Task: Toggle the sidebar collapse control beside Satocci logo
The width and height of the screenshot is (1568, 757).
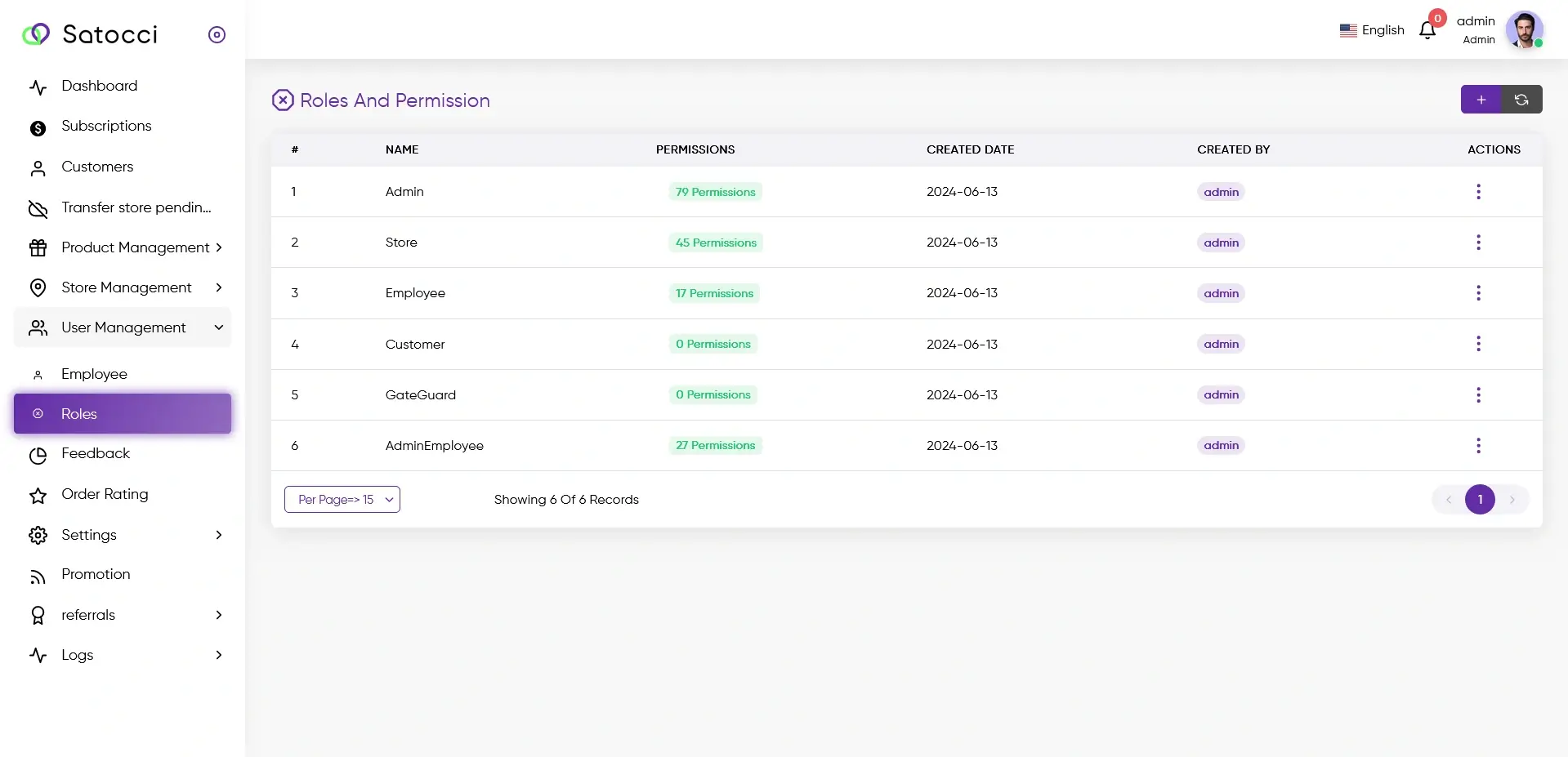Action: 217,34
